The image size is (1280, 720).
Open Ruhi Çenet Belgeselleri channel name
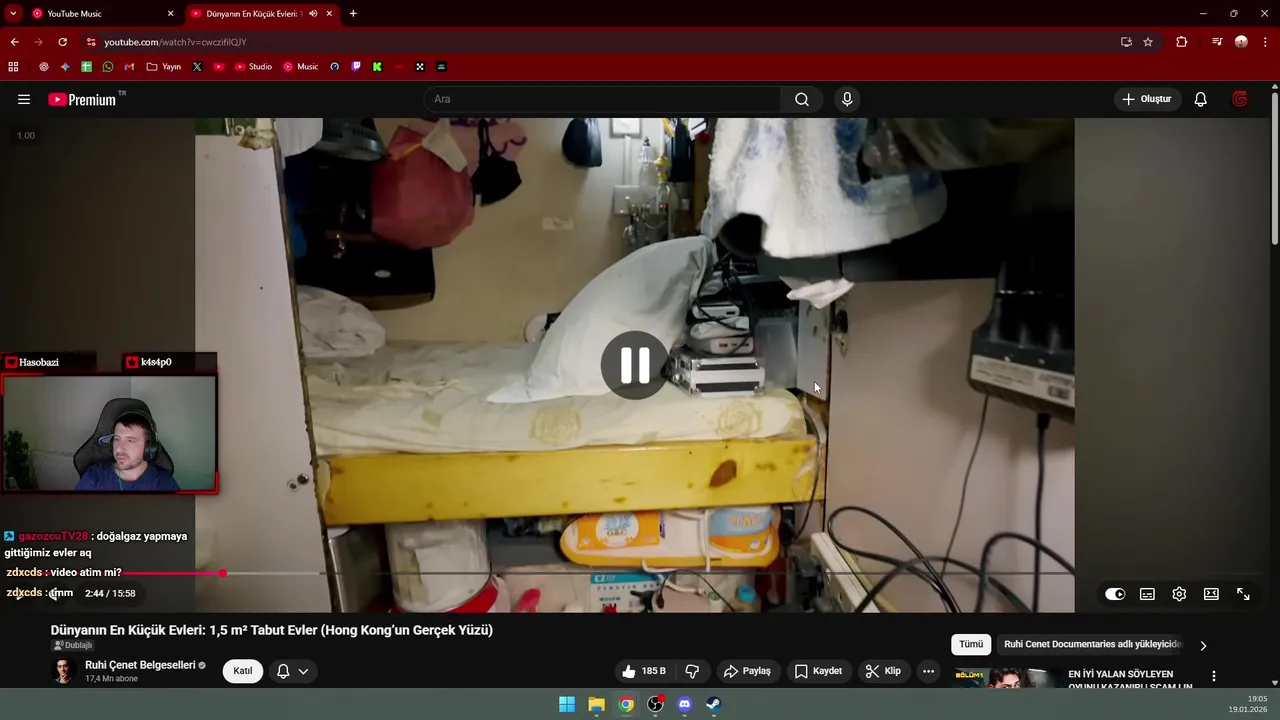click(140, 665)
